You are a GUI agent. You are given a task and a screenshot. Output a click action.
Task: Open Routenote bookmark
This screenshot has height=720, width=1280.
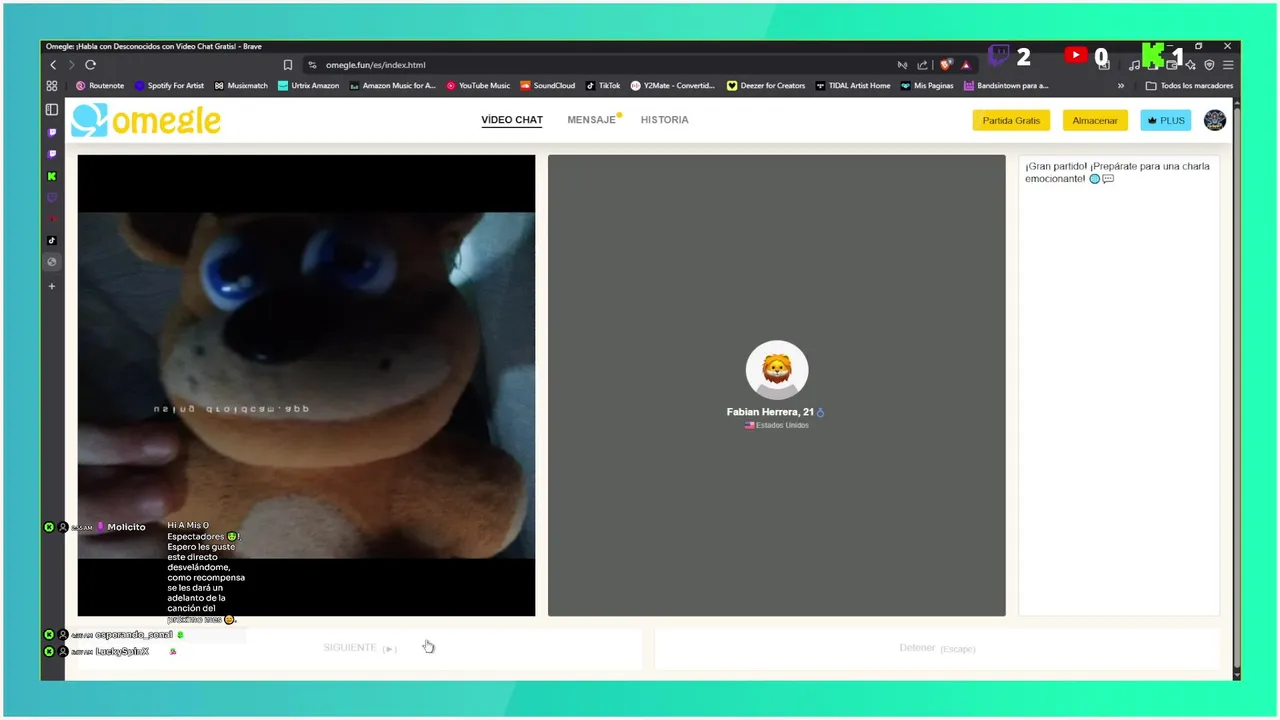coord(100,86)
